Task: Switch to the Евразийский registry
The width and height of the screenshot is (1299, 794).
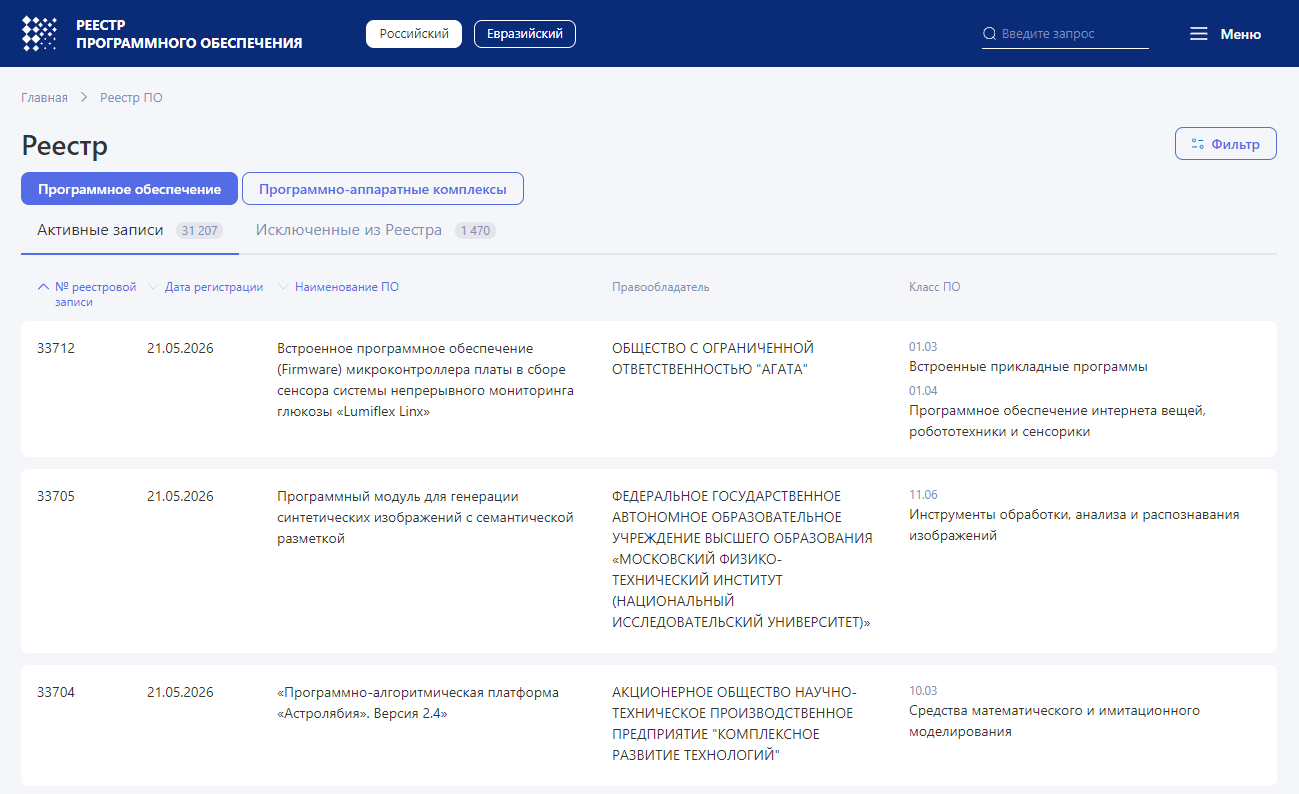Action: [525, 34]
